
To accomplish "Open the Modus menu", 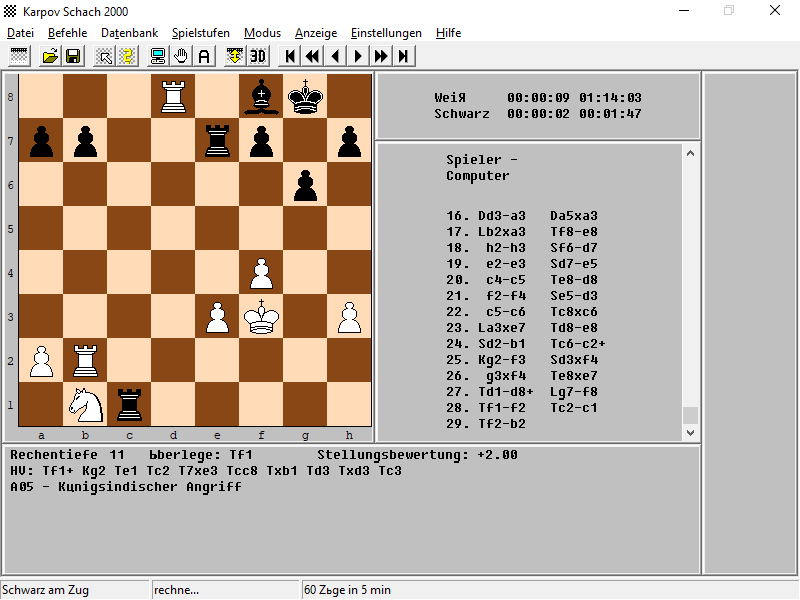I will 262,33.
